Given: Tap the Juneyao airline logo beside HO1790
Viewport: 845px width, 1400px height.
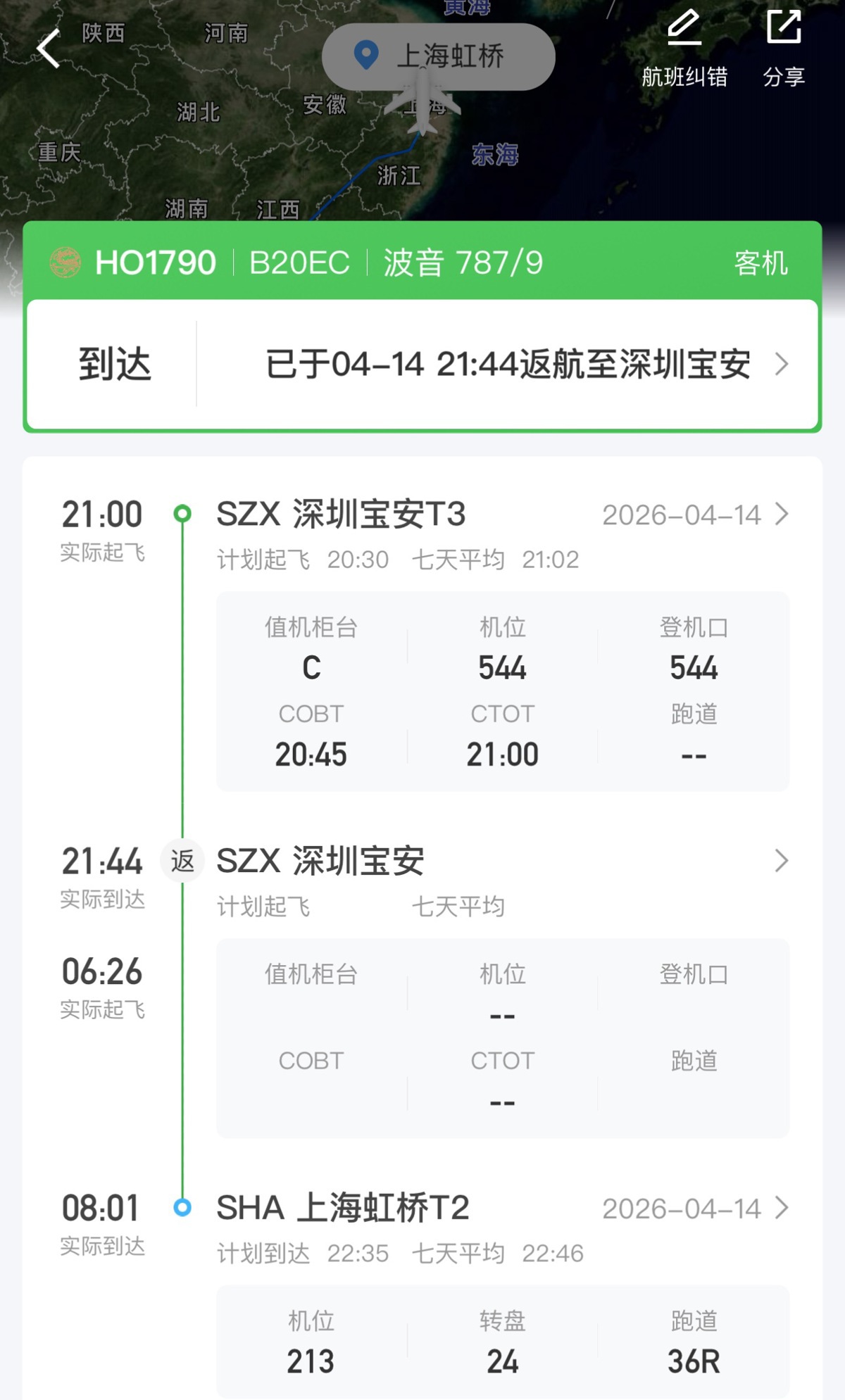Looking at the screenshot, I should coord(65,263).
